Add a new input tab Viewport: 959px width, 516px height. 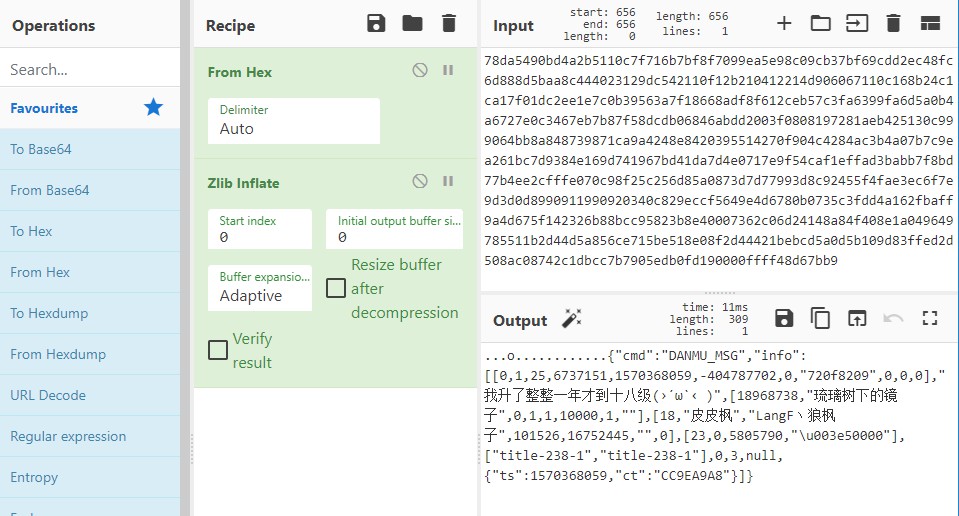[784, 23]
